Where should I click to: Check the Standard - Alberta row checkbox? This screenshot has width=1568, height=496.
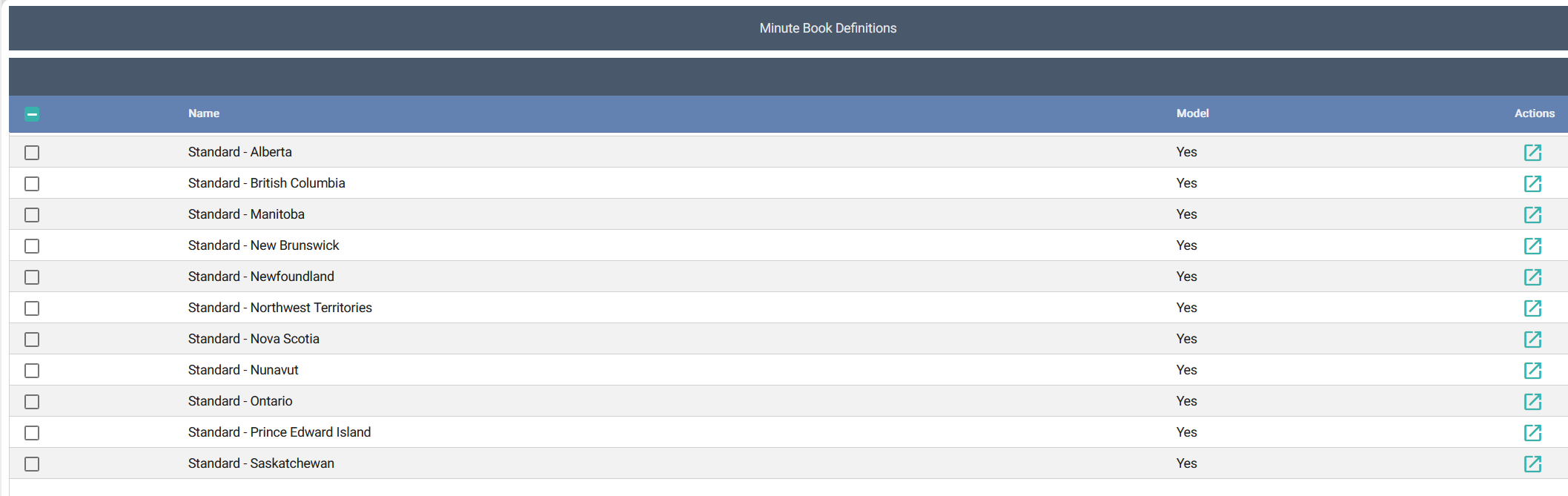pyautogui.click(x=32, y=153)
